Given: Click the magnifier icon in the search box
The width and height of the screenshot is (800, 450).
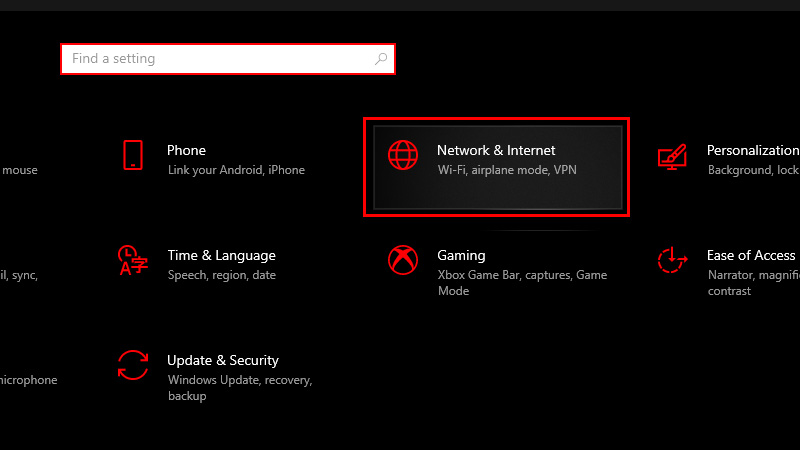Looking at the screenshot, I should 381,59.
